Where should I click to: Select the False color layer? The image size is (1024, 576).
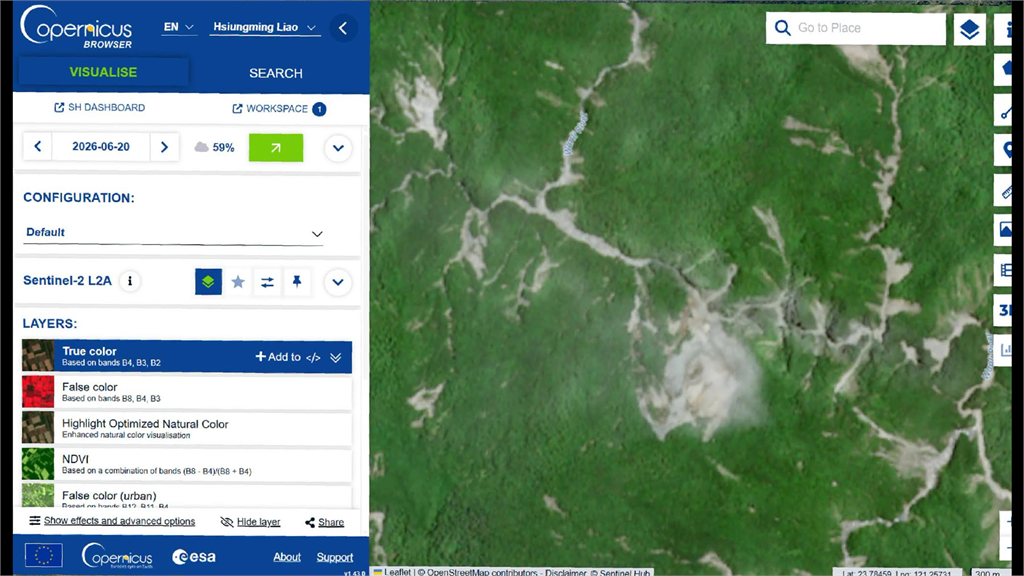(187, 392)
